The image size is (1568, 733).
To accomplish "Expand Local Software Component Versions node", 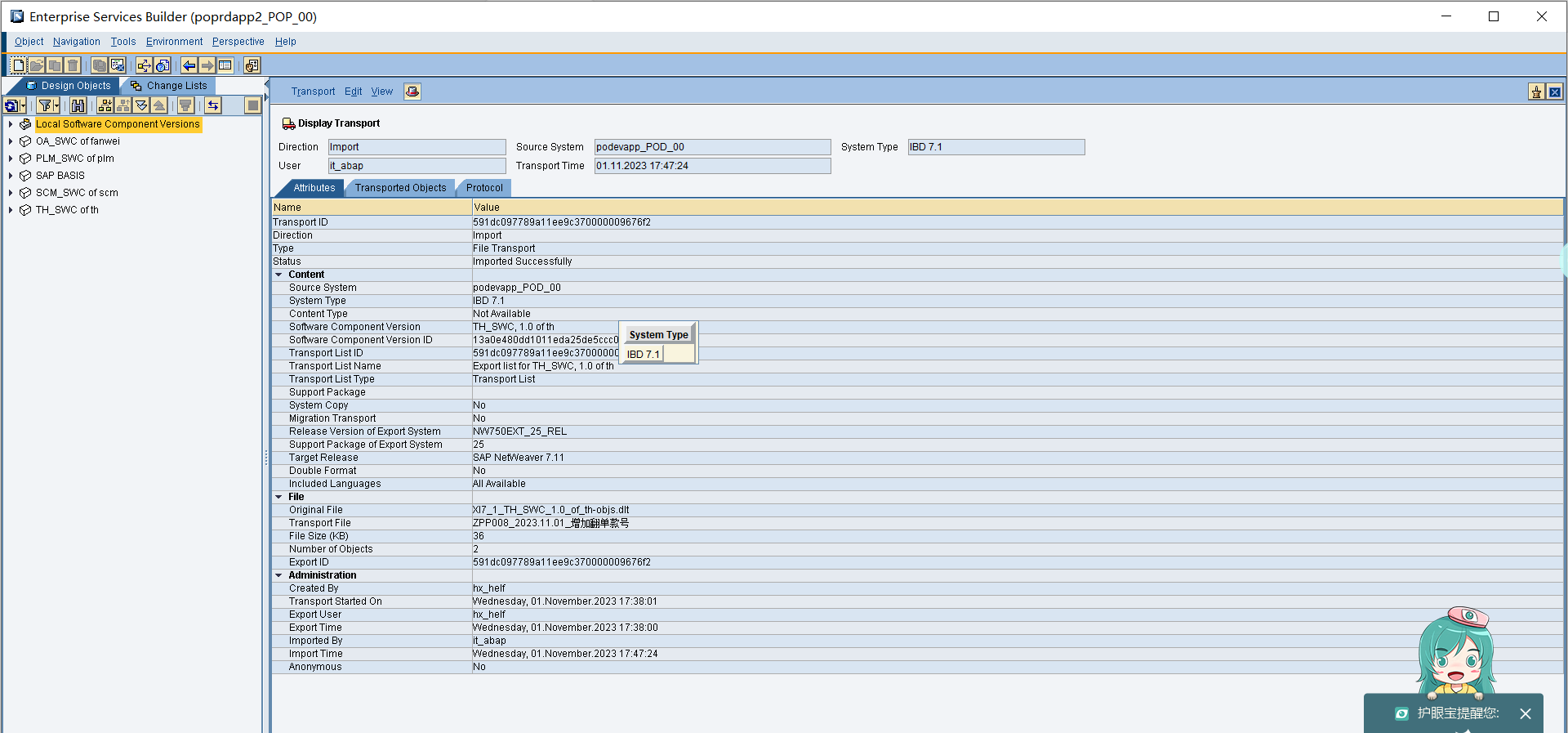I will pyautogui.click(x=11, y=124).
